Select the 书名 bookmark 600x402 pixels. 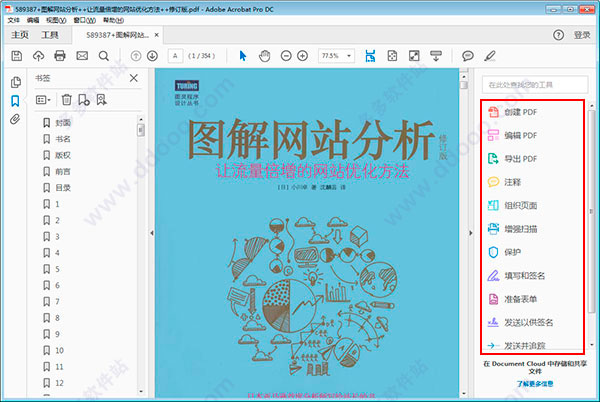coord(57,139)
